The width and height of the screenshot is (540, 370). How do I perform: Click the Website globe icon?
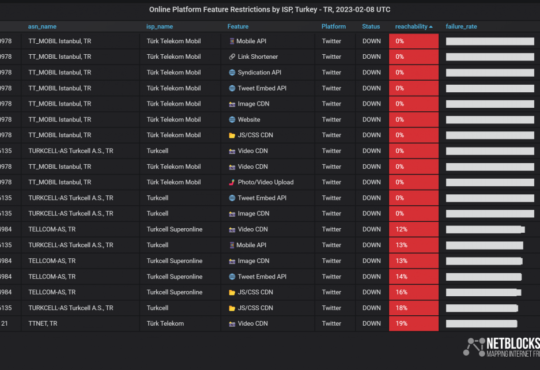[x=232, y=120]
